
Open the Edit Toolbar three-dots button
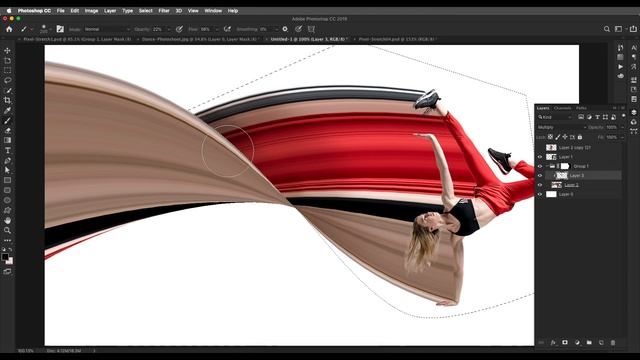coord(7,240)
